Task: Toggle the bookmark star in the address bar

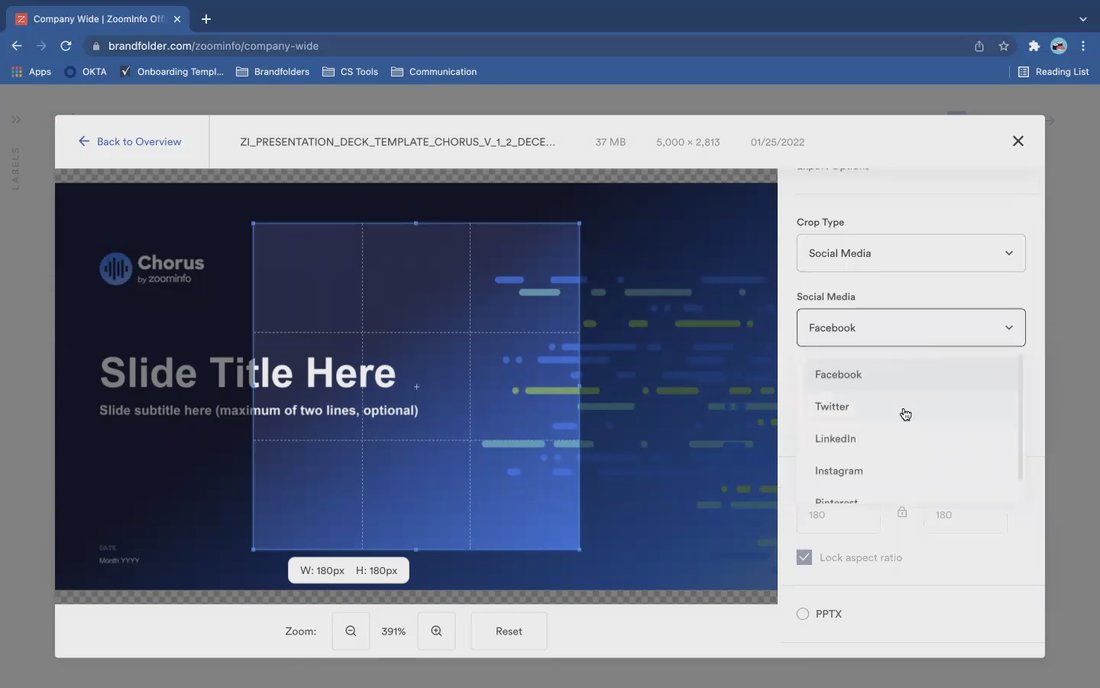Action: coord(1003,45)
